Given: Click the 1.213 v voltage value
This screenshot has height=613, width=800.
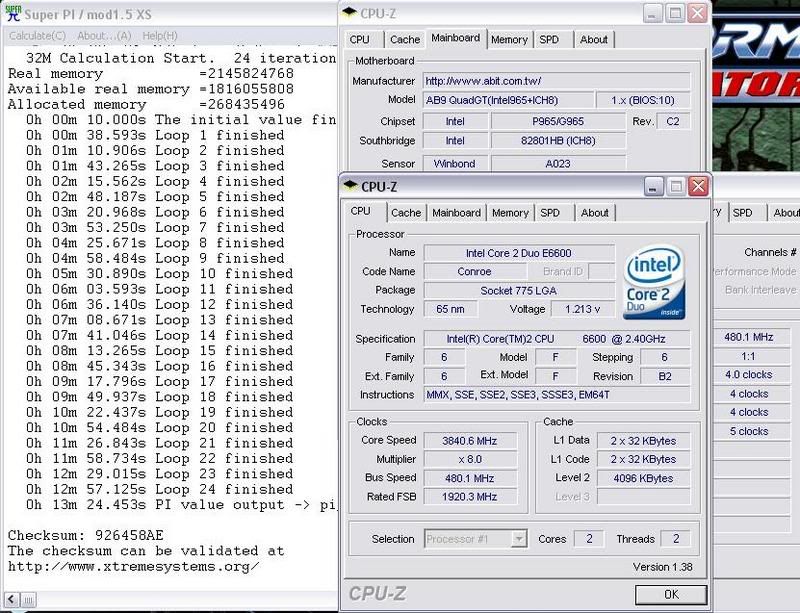Looking at the screenshot, I should pyautogui.click(x=583, y=309).
